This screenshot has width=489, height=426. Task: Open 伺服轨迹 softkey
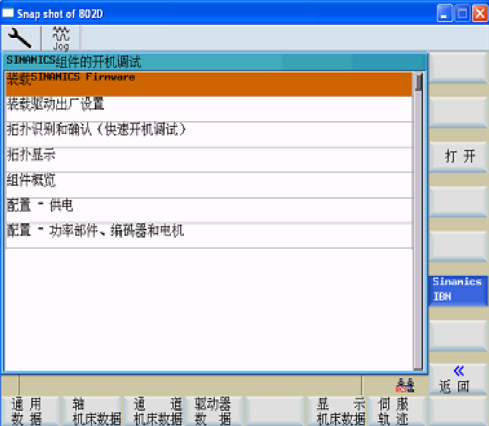[x=397, y=411]
